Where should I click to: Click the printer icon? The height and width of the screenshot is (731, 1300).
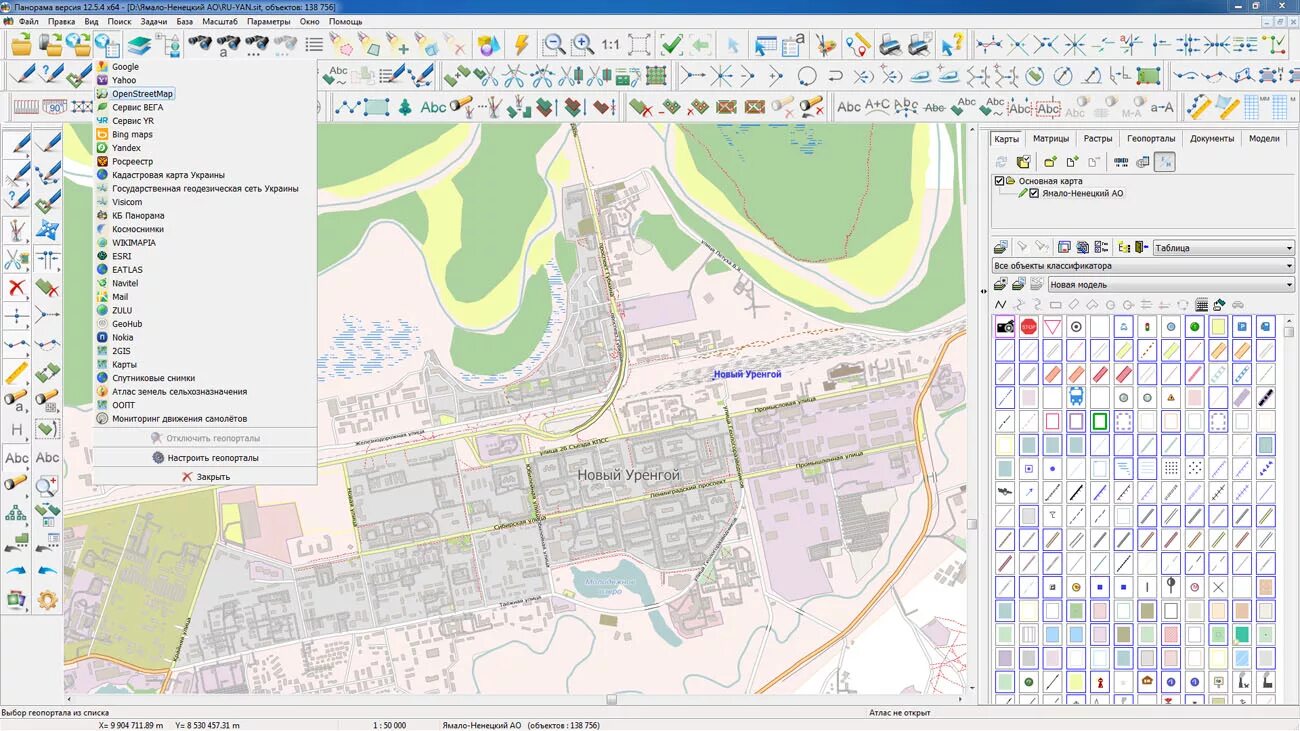pos(889,45)
